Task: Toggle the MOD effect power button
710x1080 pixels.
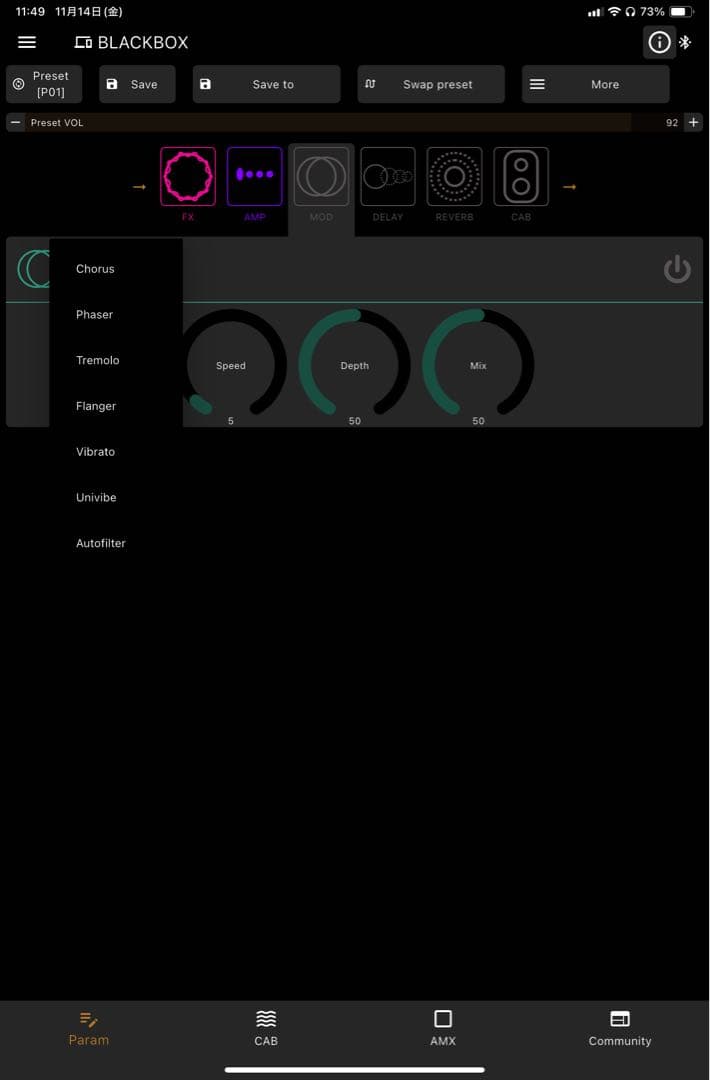Action: tap(677, 269)
